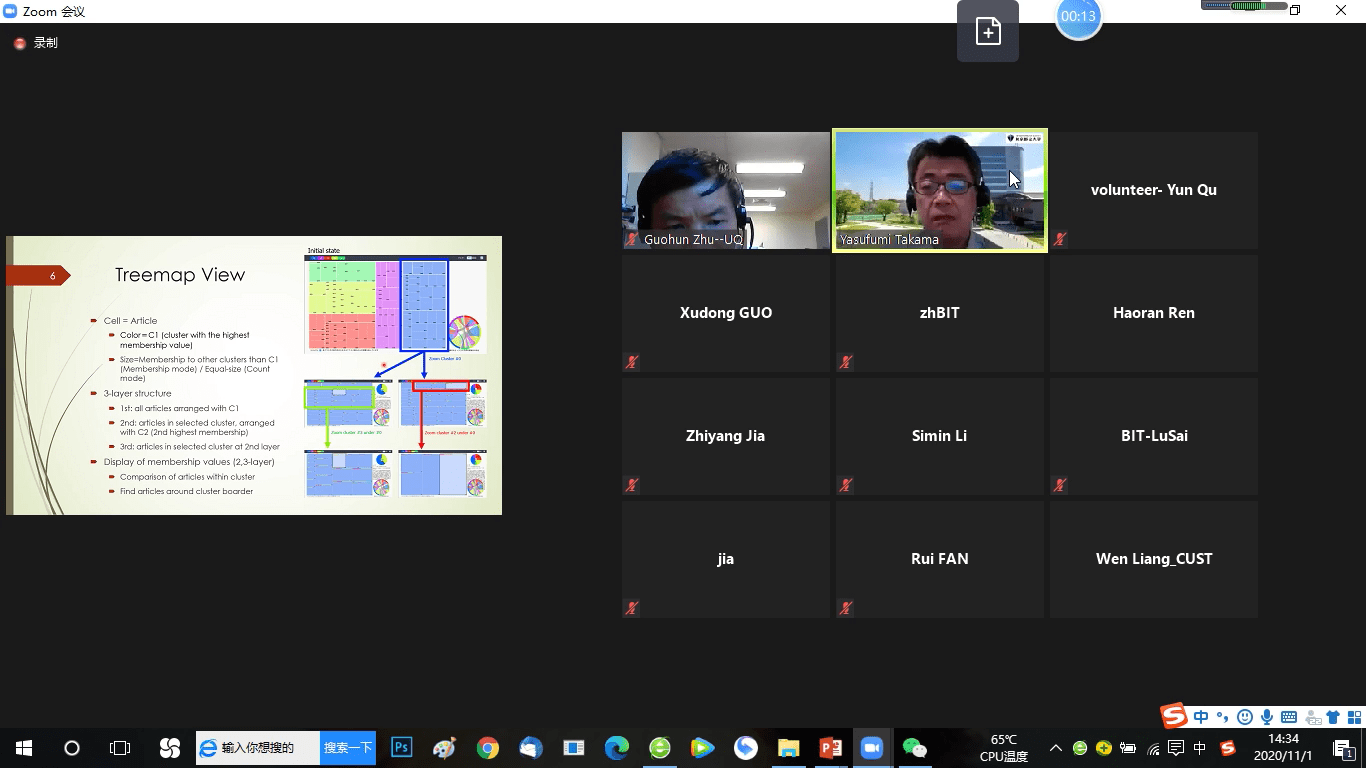Select Guohun Zhu--UQ video tile
Image resolution: width=1366 pixels, height=768 pixels.
[x=725, y=190]
